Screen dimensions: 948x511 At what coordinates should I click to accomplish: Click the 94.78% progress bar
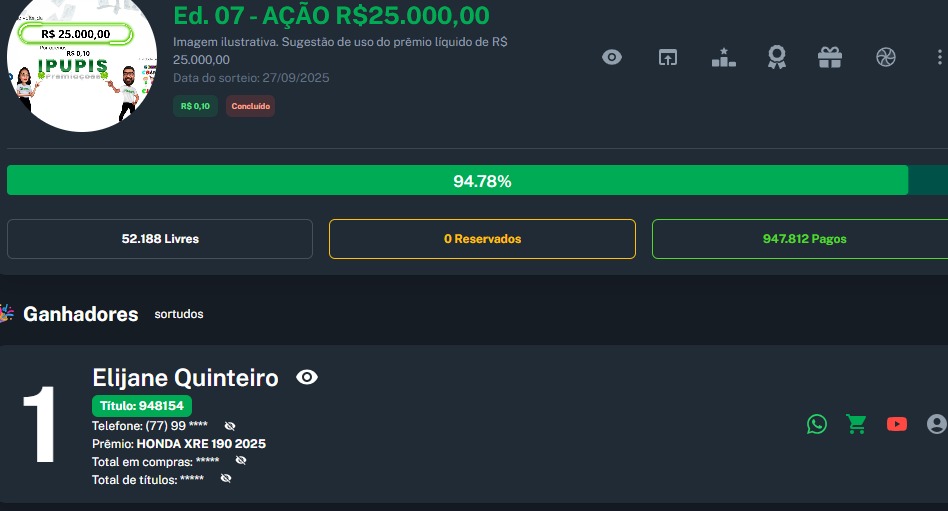(482, 181)
